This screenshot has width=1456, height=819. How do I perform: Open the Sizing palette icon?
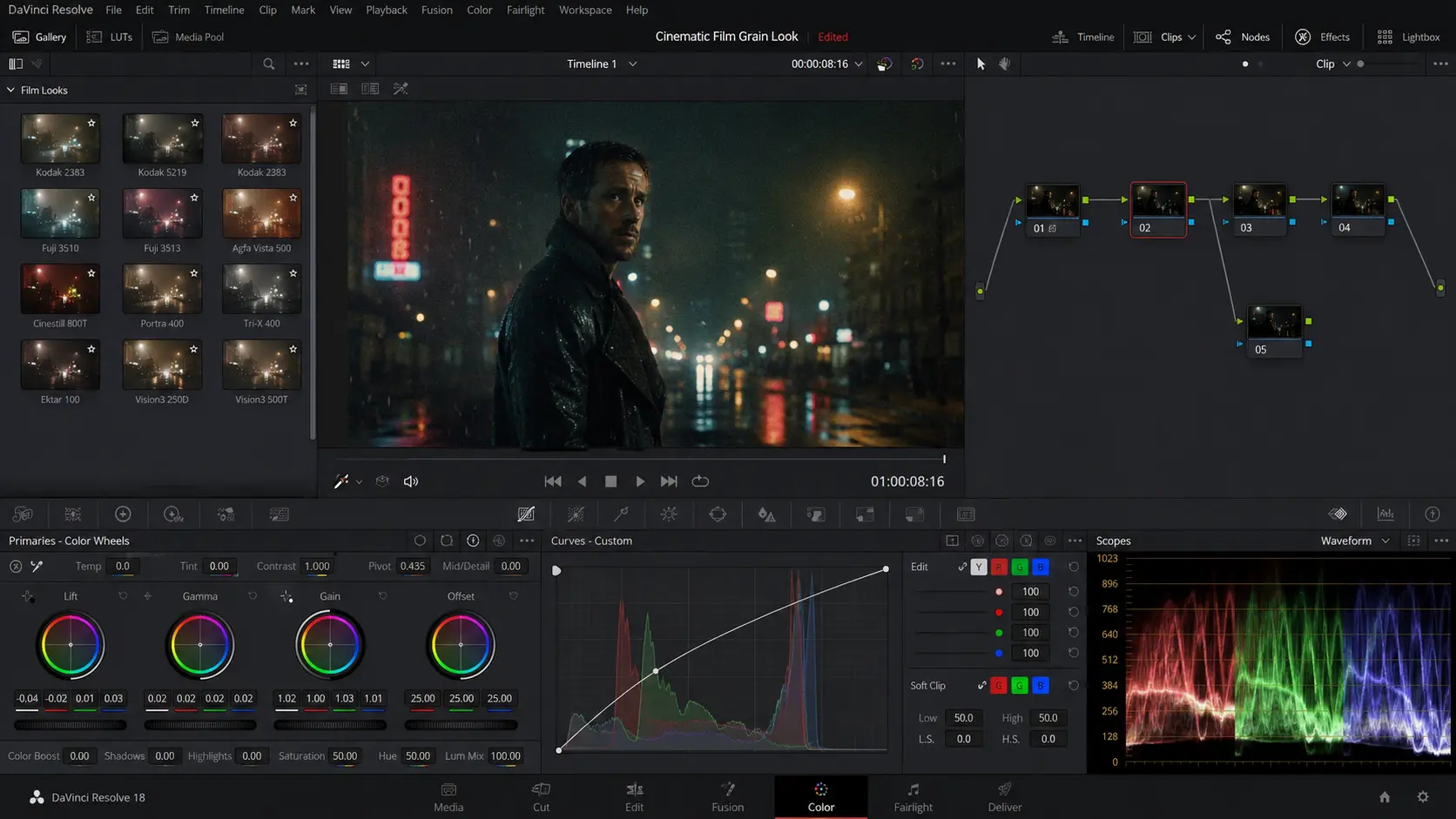pyautogui.click(x=914, y=514)
